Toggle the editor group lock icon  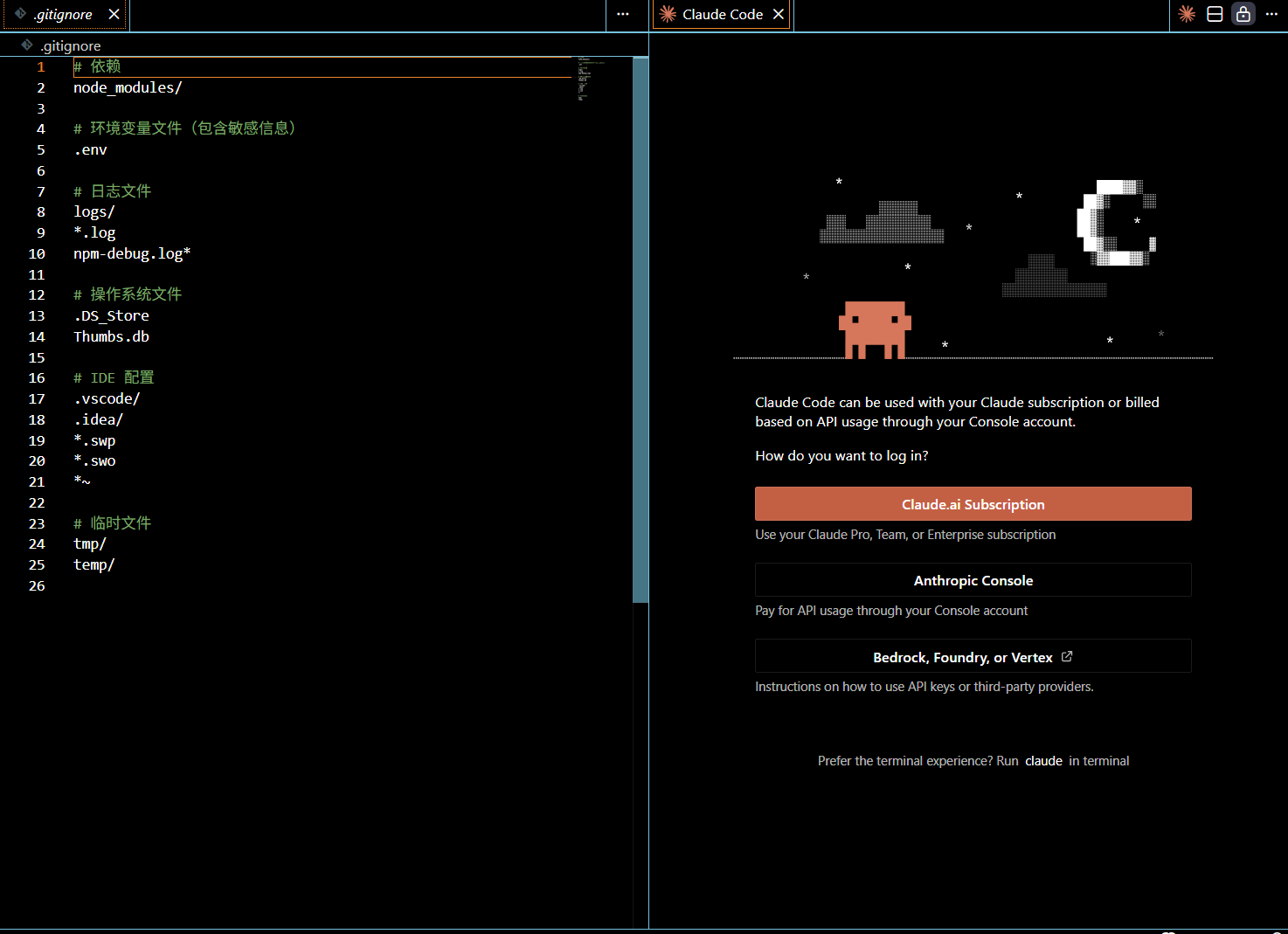(x=1243, y=14)
